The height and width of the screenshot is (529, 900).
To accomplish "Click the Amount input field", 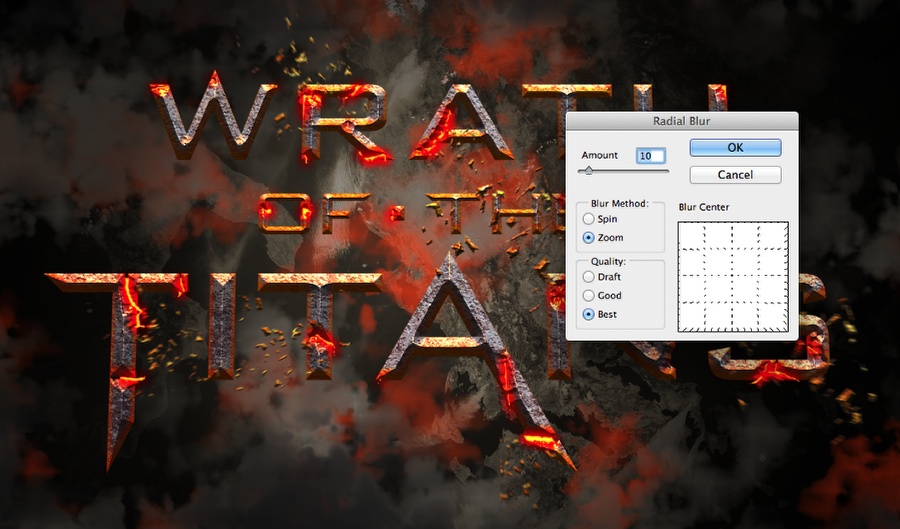I will pos(651,155).
